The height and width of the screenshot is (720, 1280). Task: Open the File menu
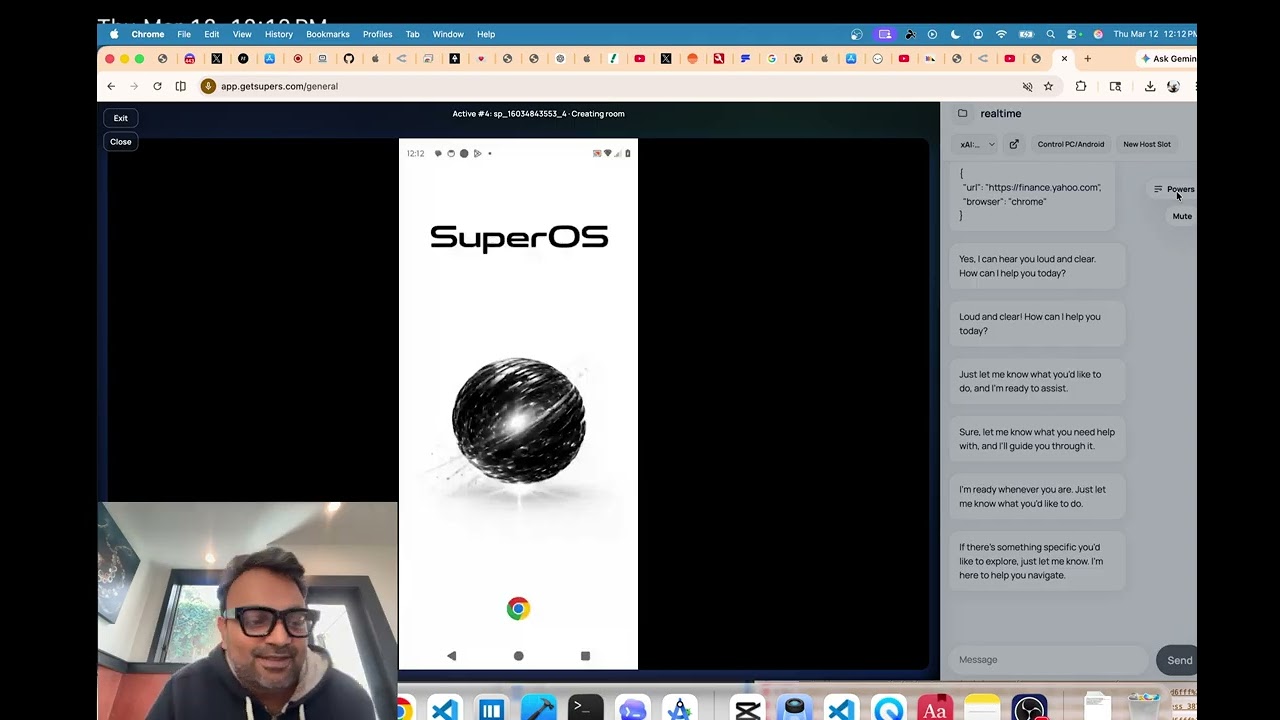point(184,34)
